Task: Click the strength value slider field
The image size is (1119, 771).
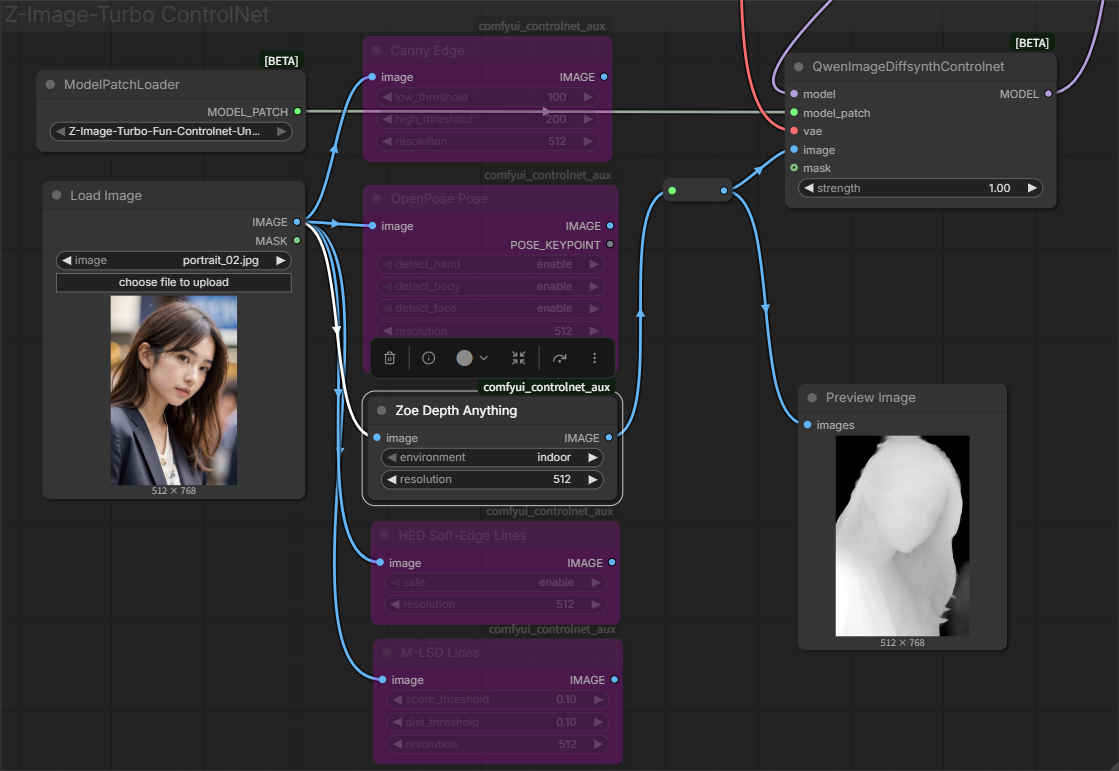Action: point(919,188)
